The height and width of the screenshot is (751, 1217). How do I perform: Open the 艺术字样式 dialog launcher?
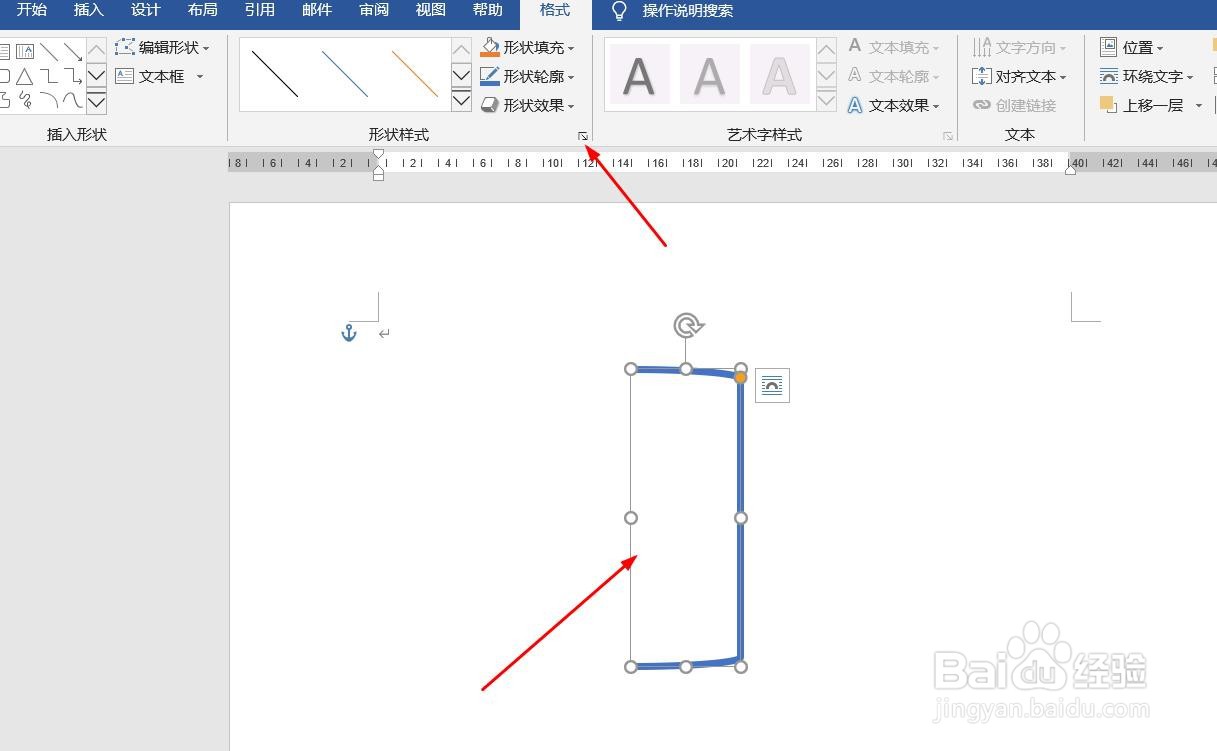click(x=947, y=135)
